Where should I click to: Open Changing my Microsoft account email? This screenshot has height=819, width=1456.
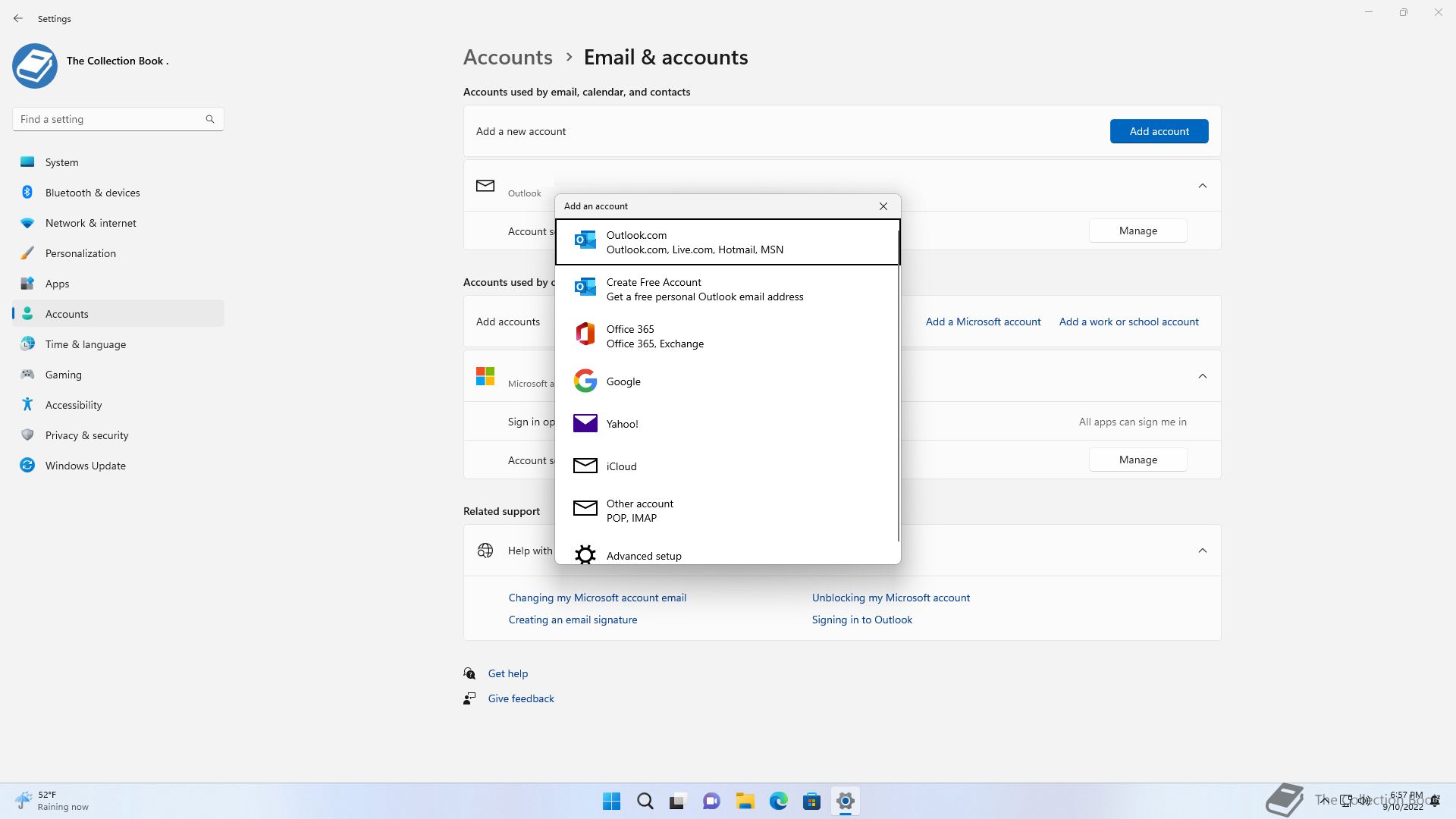click(597, 598)
